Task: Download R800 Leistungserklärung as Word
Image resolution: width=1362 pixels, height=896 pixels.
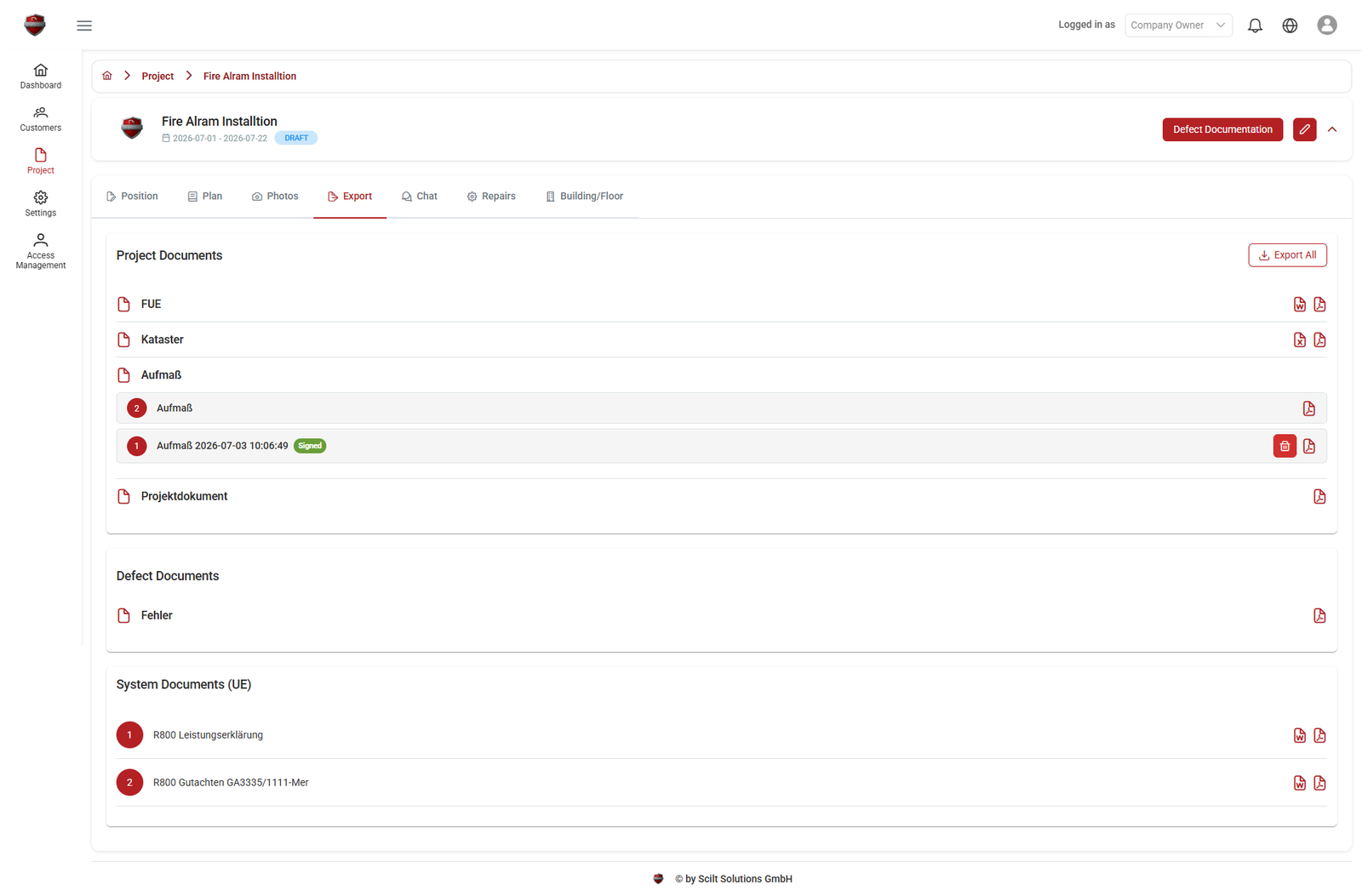Action: tap(1299, 736)
